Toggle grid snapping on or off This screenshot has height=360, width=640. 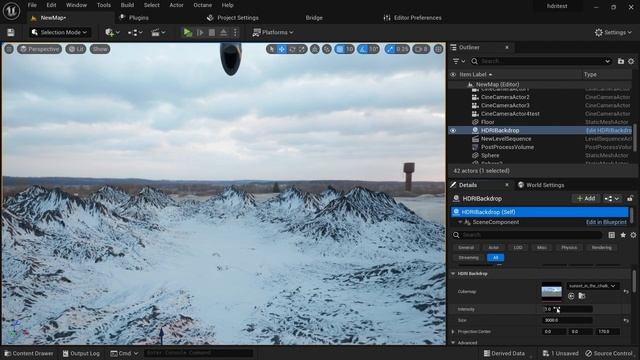pos(340,49)
